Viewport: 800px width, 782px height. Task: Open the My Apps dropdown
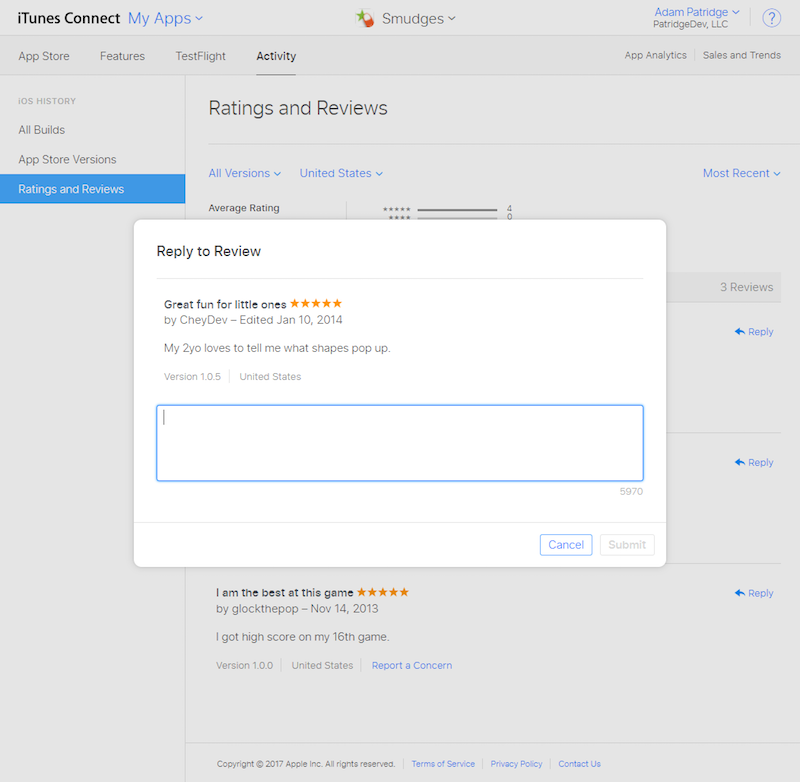(x=165, y=18)
